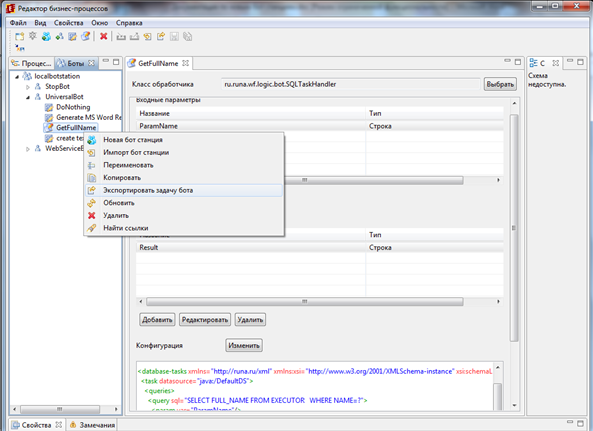This screenshot has width=593, height=431.
Task: Click the import bot station toolbar icon
Action: 147,36
